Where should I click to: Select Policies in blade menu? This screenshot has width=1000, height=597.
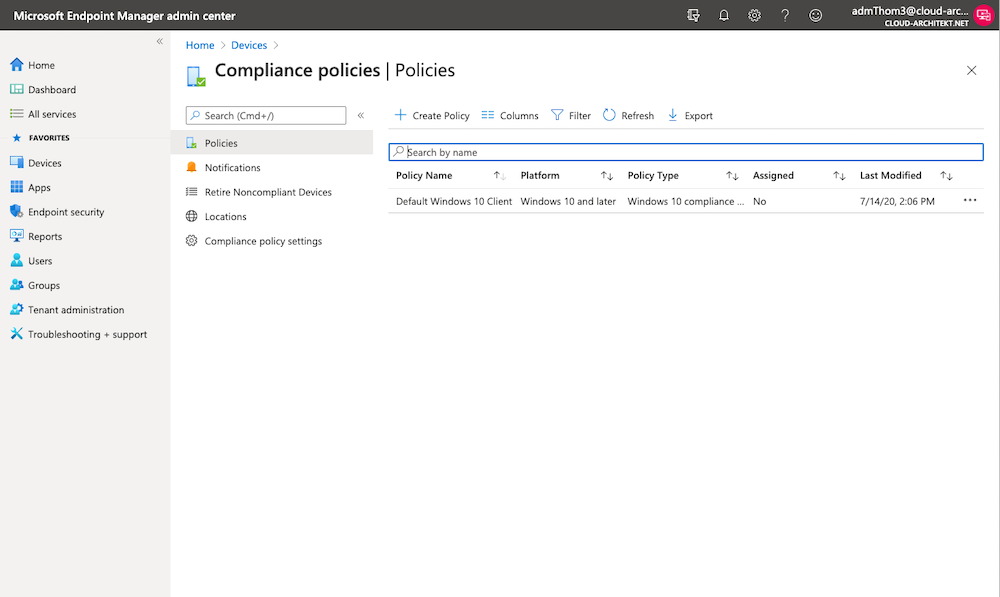coord(272,143)
